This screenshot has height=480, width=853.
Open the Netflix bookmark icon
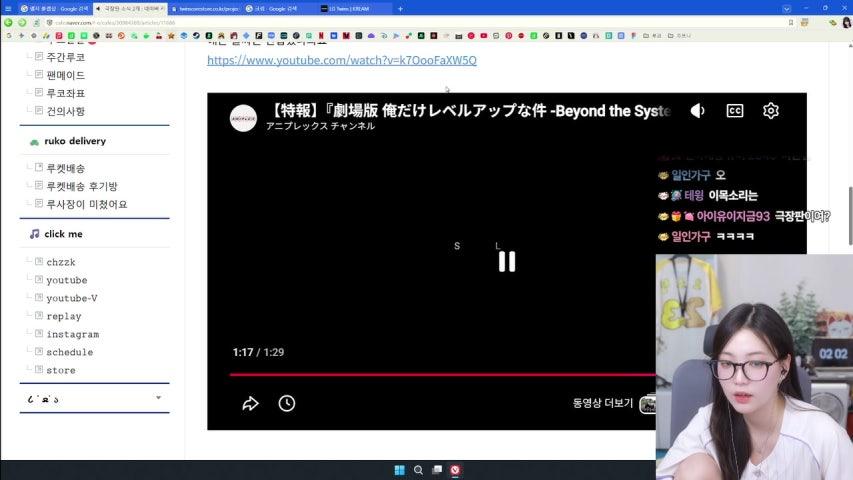(321, 35)
